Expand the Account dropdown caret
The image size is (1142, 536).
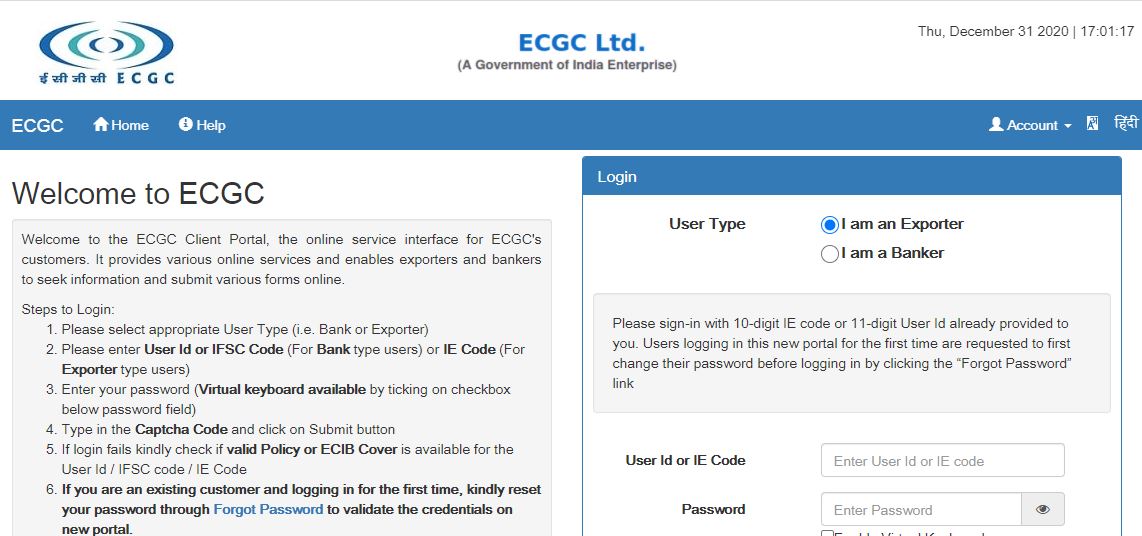1068,126
